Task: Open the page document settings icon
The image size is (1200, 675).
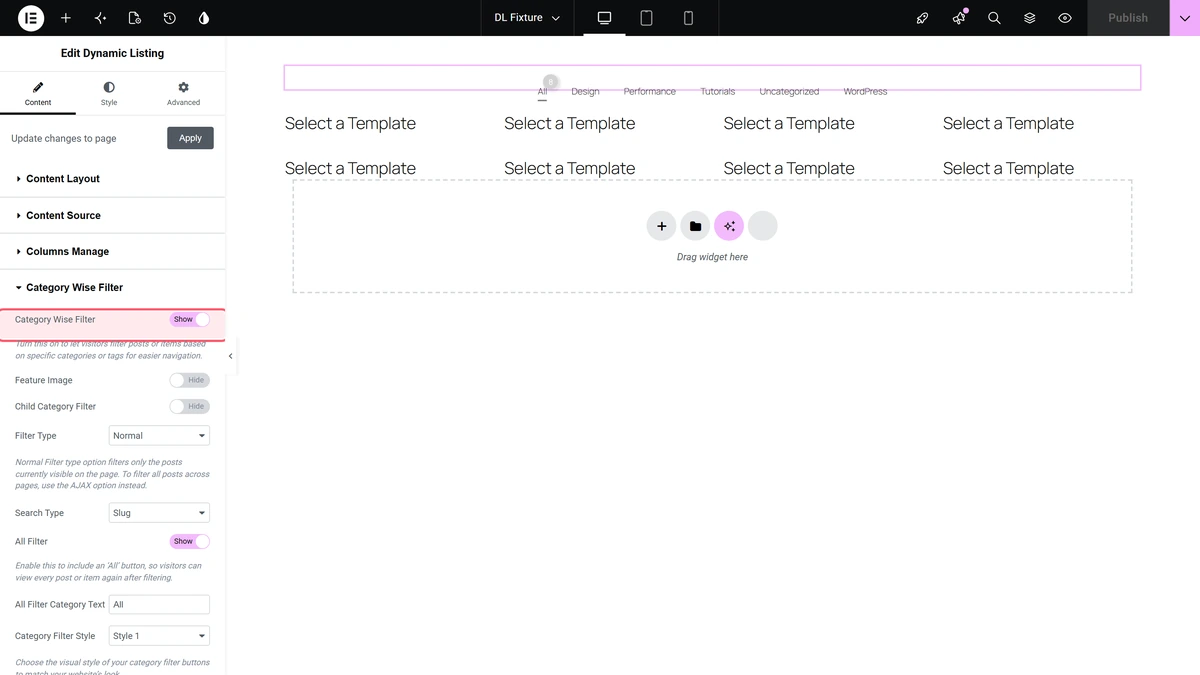Action: pyautogui.click(x=135, y=18)
